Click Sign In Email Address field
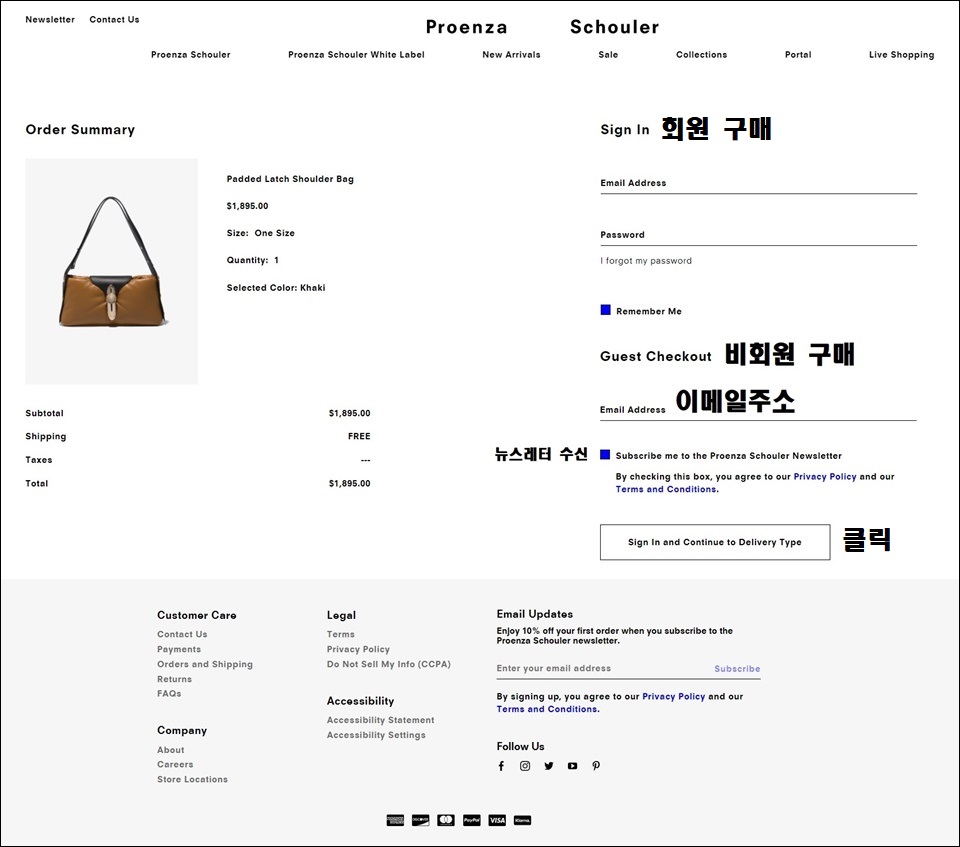960x847 pixels. (759, 183)
